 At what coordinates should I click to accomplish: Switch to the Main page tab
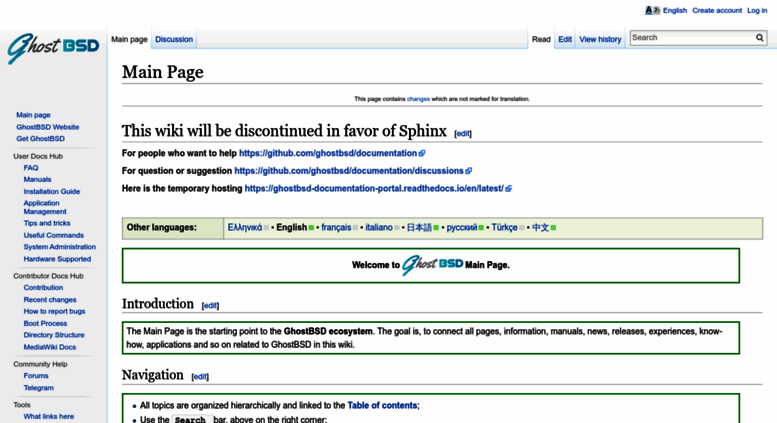pyautogui.click(x=129, y=39)
